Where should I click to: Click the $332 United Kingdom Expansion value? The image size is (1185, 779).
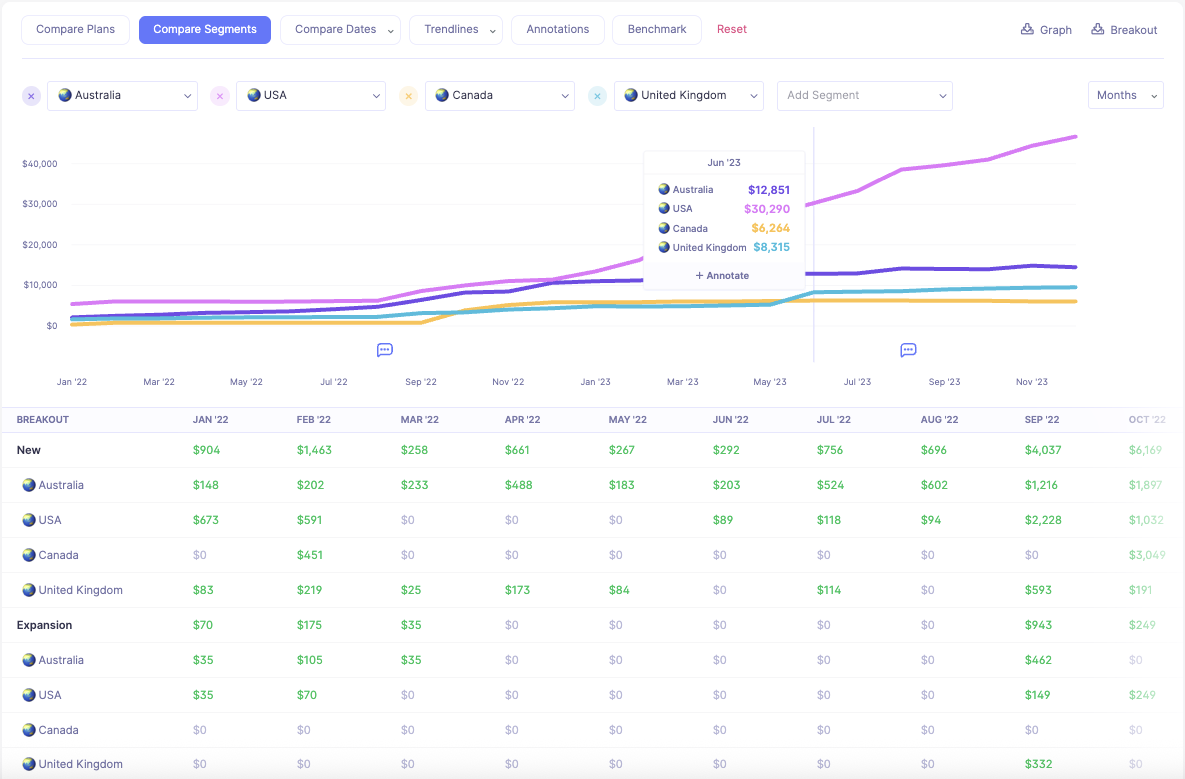tap(1038, 764)
